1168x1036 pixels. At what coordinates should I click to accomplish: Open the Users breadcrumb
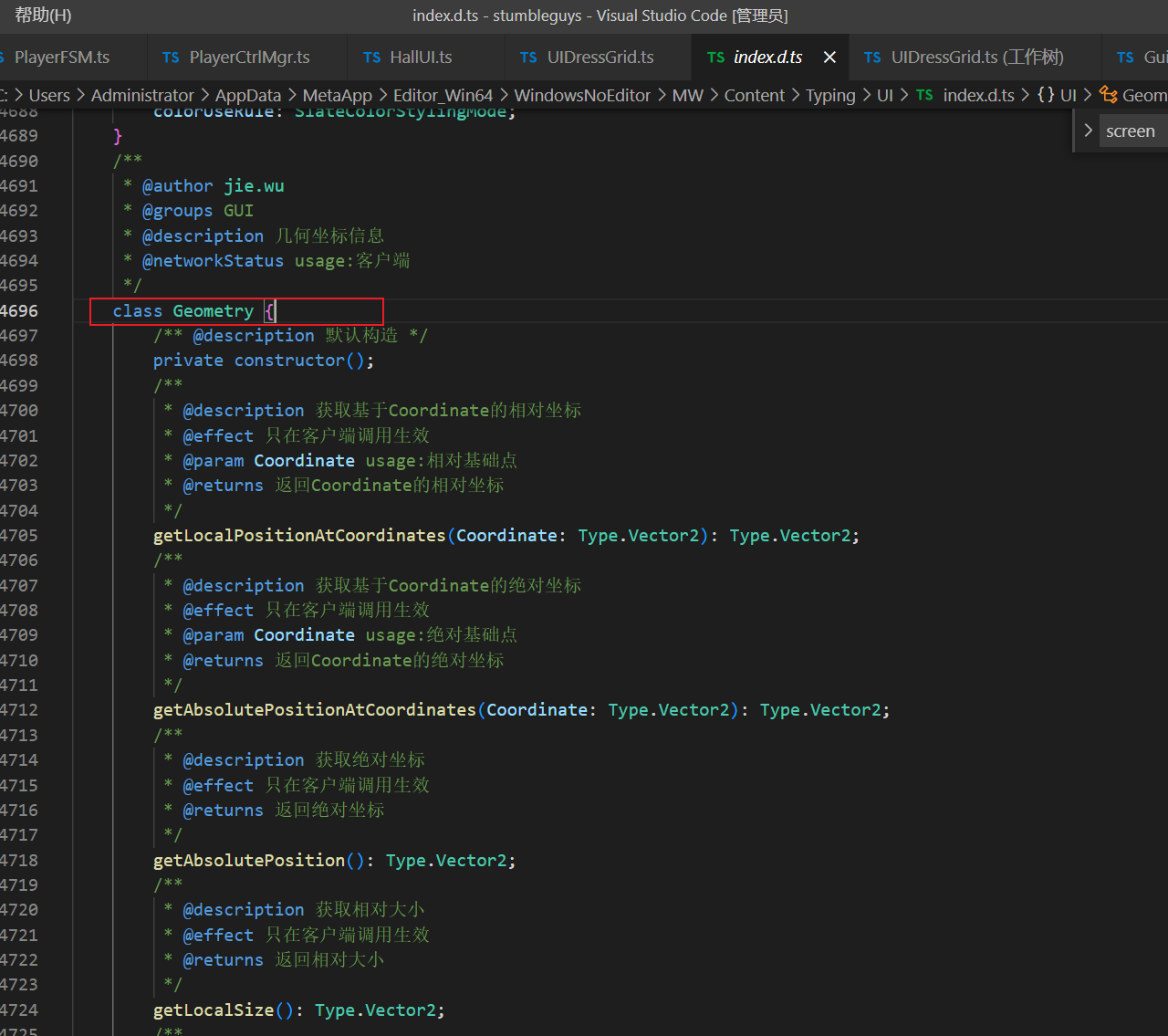[49, 95]
